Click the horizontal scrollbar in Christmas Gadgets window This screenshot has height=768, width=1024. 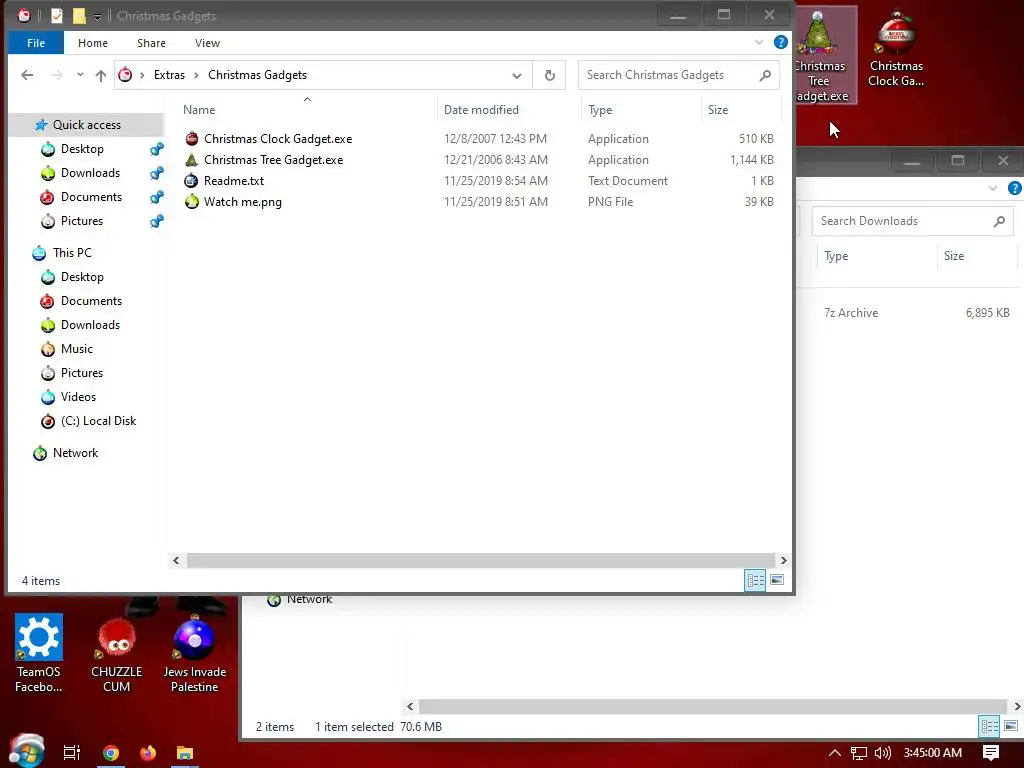[481, 560]
